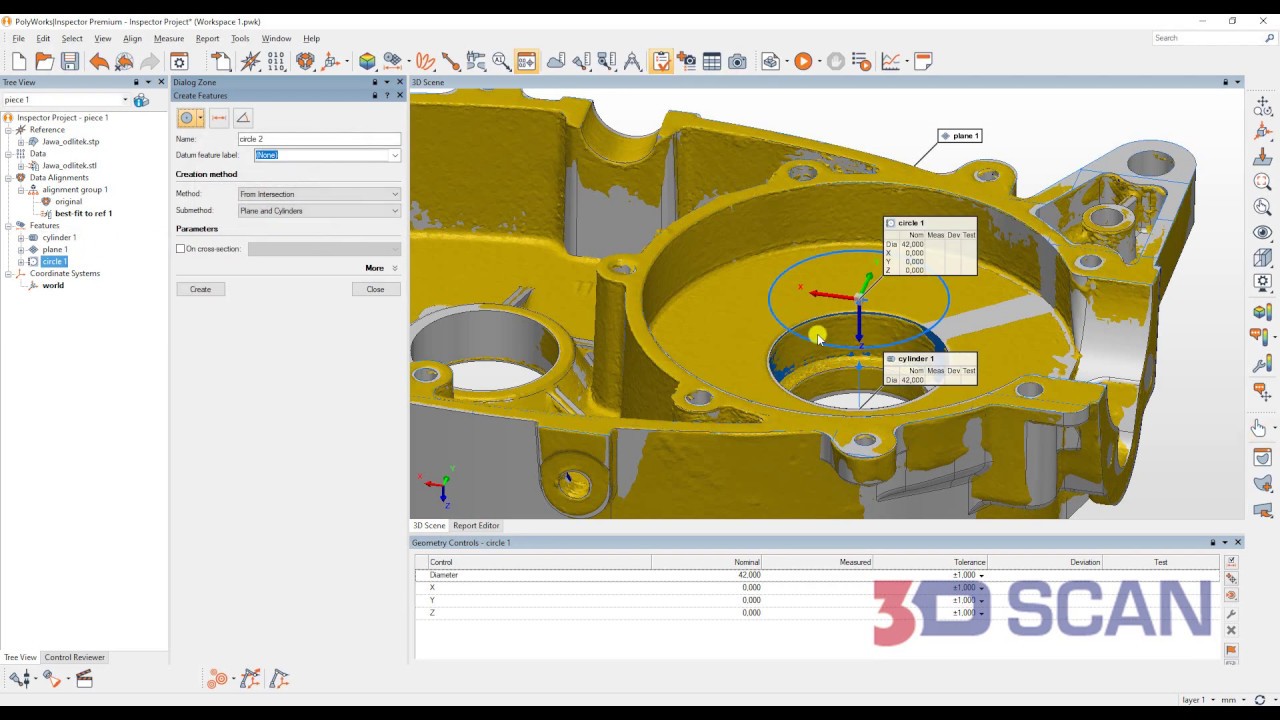Open the Measure menu

click(x=168, y=38)
